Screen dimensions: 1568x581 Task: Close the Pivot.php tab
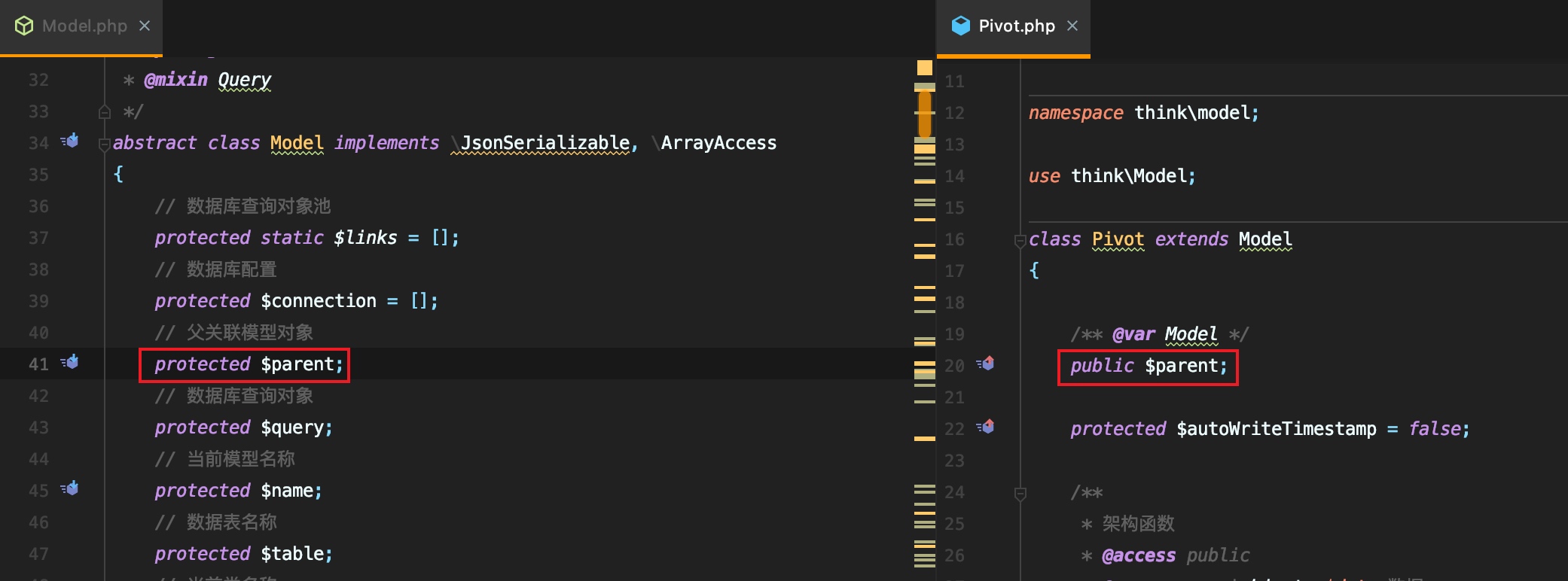[1072, 26]
